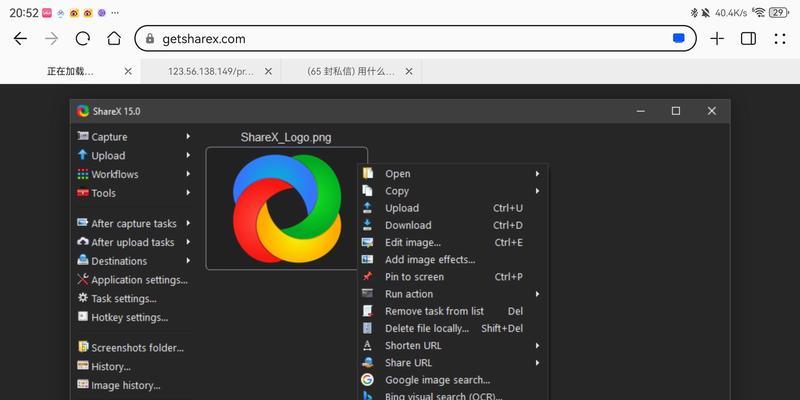This screenshot has width=800, height=400.
Task: Click the getsharex.com address bar
Action: (x=415, y=39)
